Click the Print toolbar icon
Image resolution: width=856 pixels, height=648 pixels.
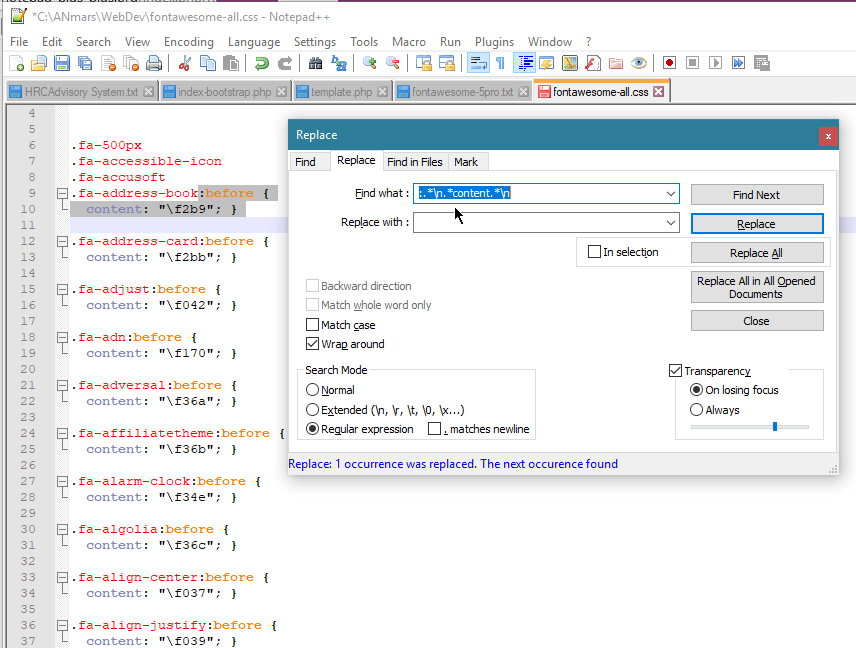(x=154, y=63)
